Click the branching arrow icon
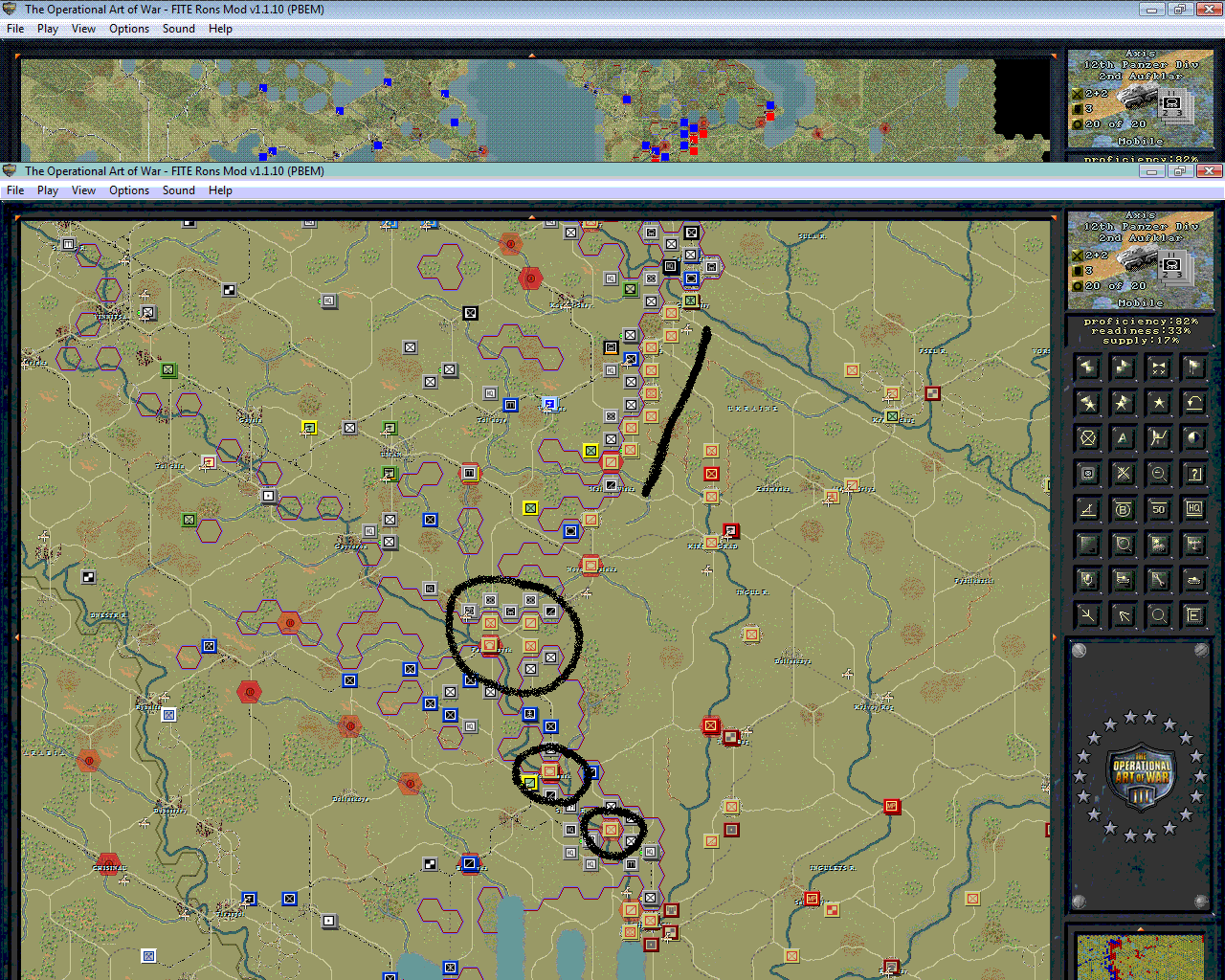 1088,615
